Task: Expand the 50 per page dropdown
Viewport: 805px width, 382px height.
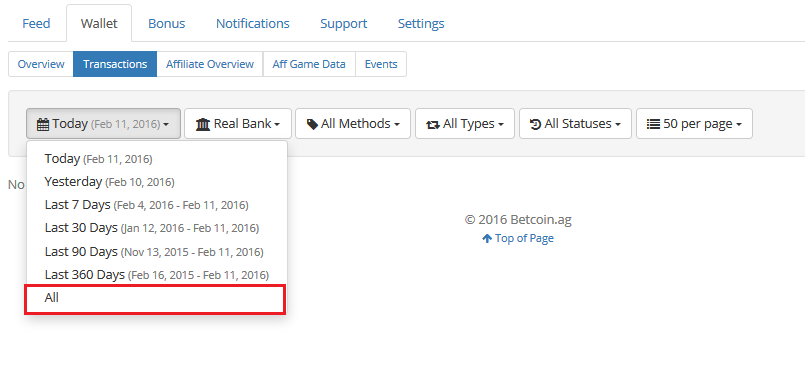Action: point(694,123)
